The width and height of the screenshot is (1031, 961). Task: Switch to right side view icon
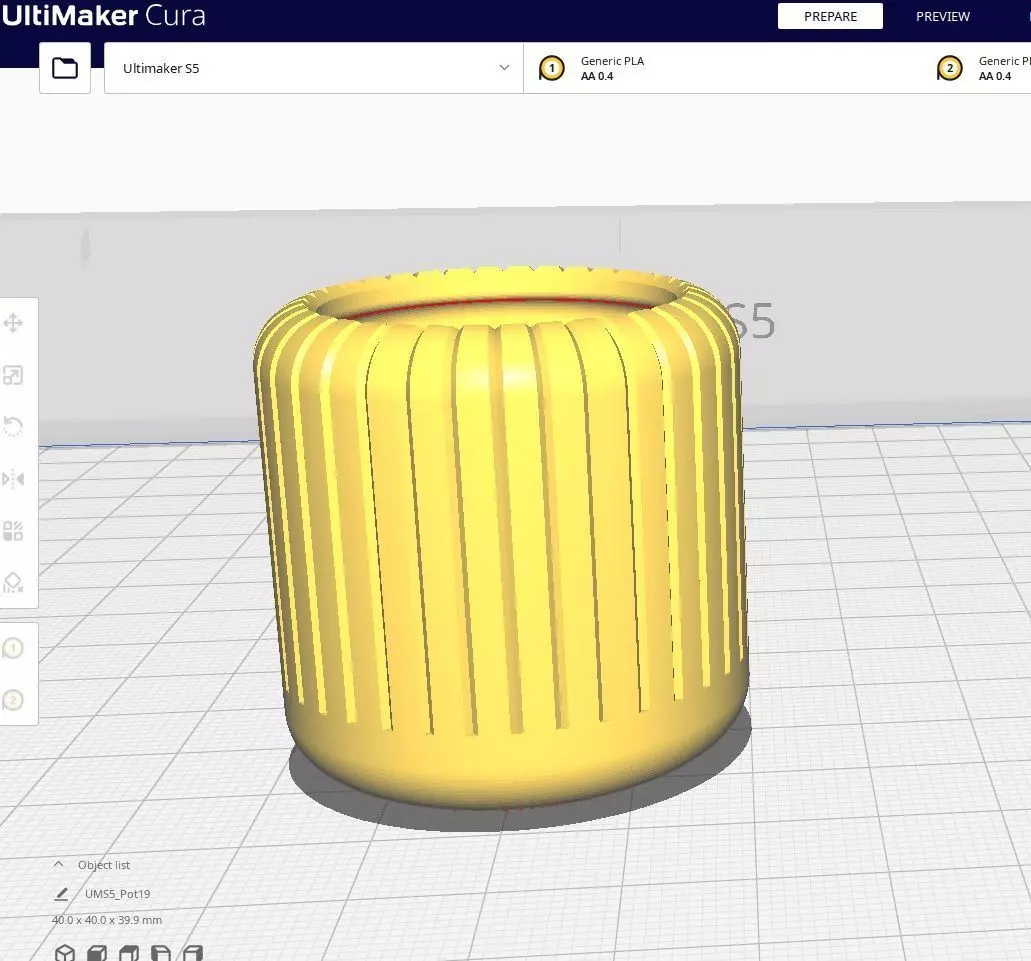(193, 952)
